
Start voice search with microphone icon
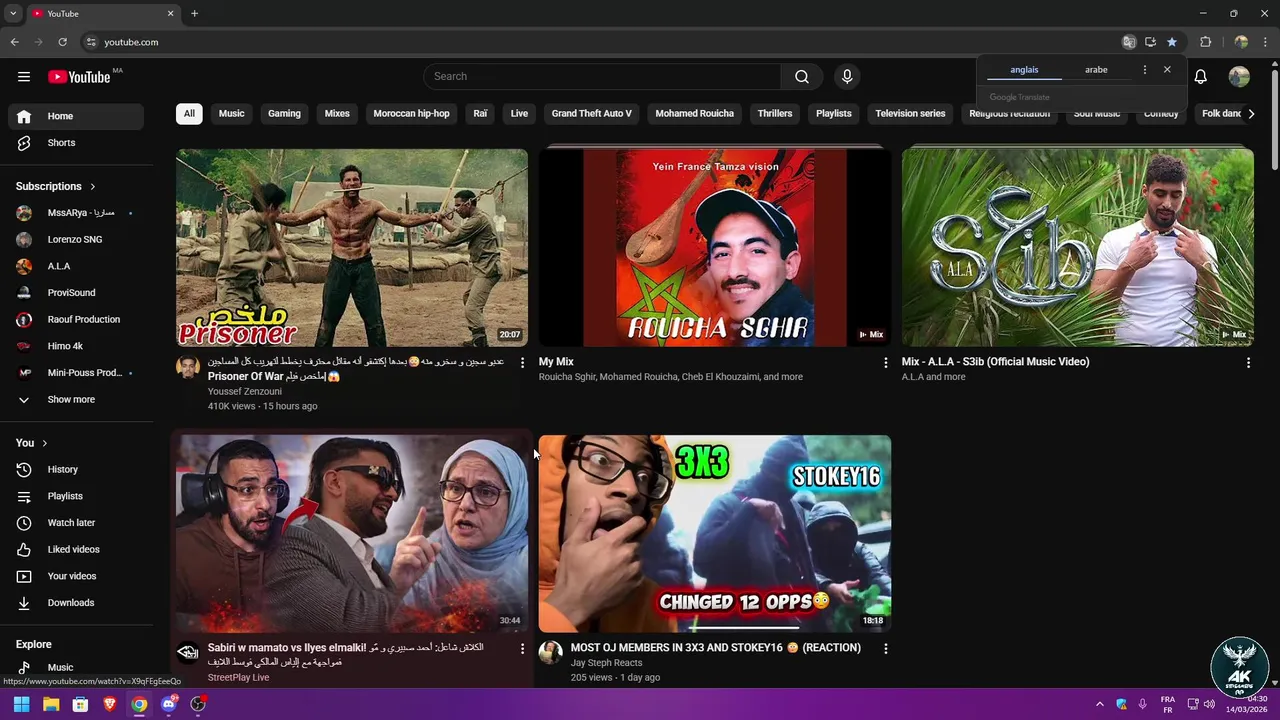pyautogui.click(x=847, y=76)
